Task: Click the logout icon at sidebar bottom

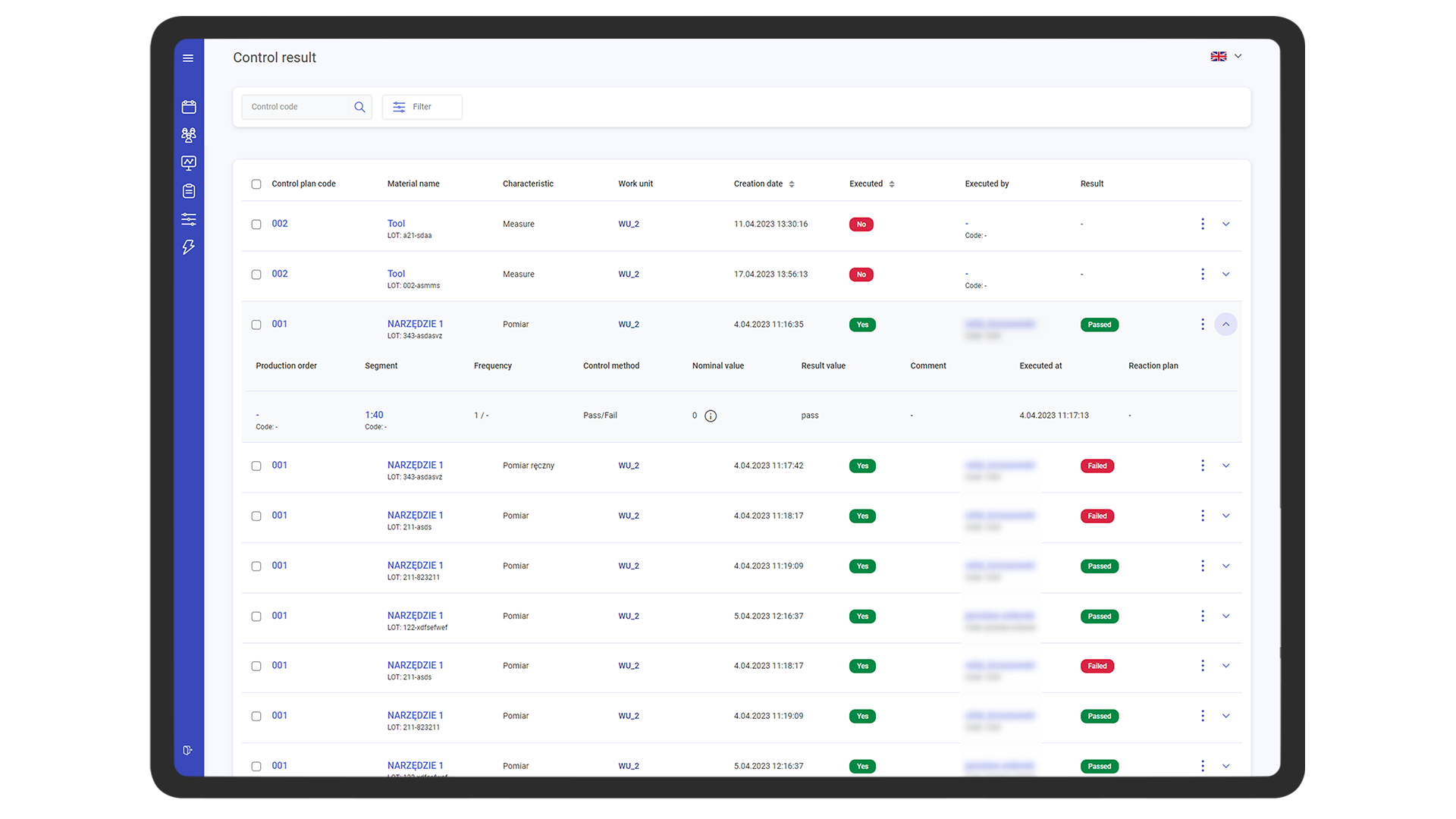Action: pos(188,750)
